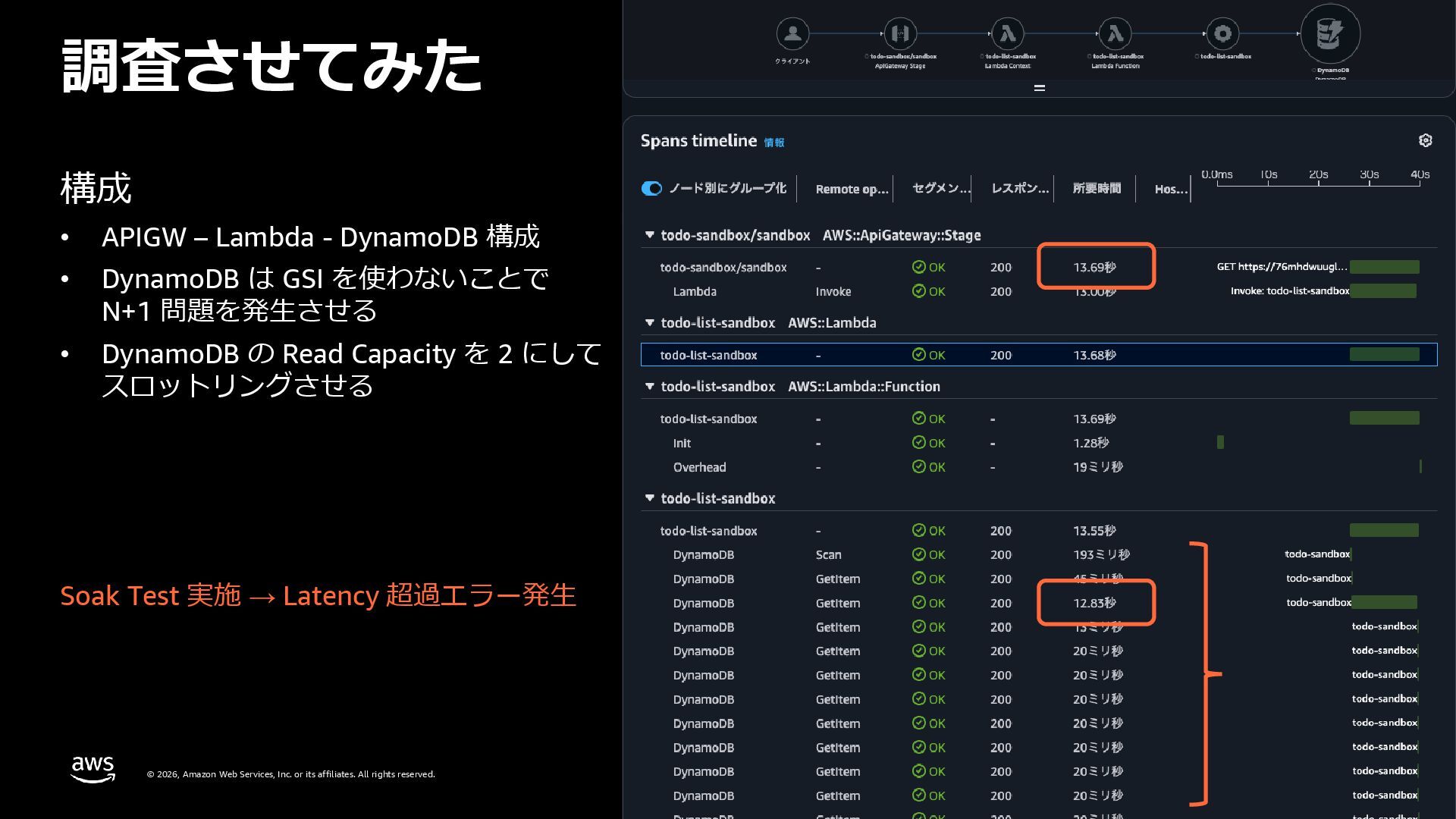
Task: Collapse the last todo-list-sandbox group
Action: point(649,498)
